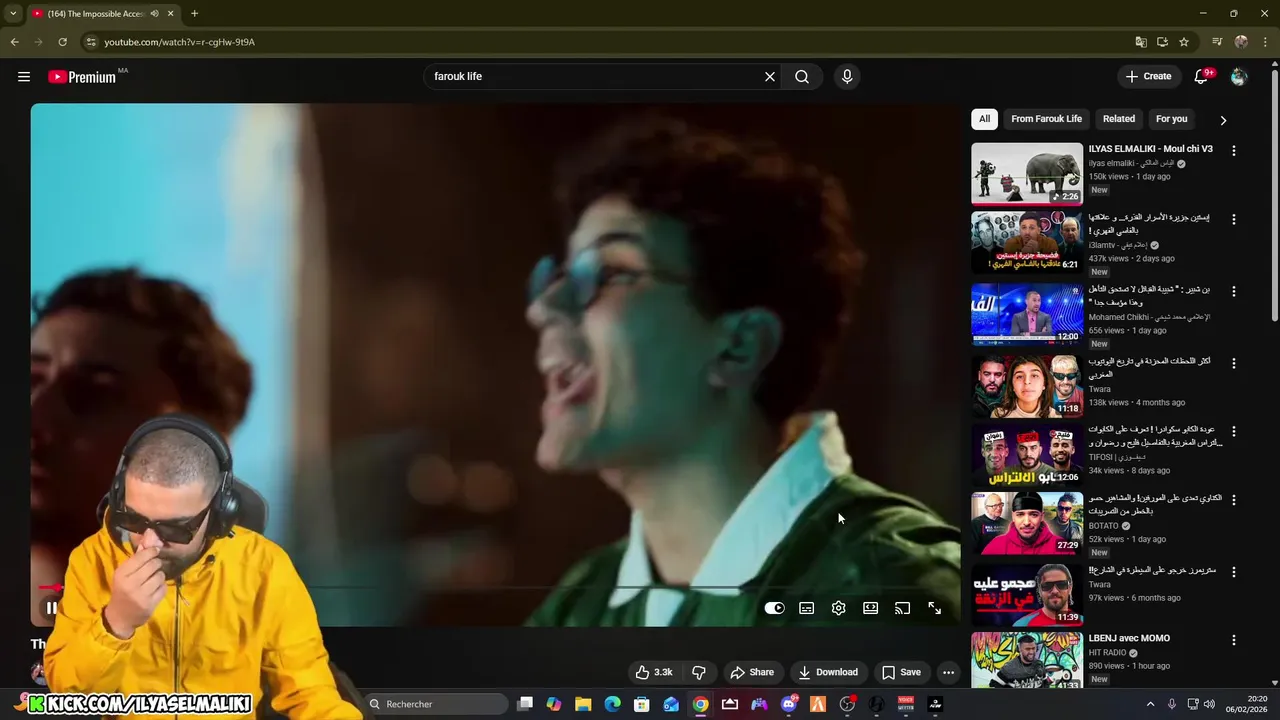Image resolution: width=1280 pixels, height=720 pixels.
Task: Open player settings gear
Action: (x=839, y=608)
